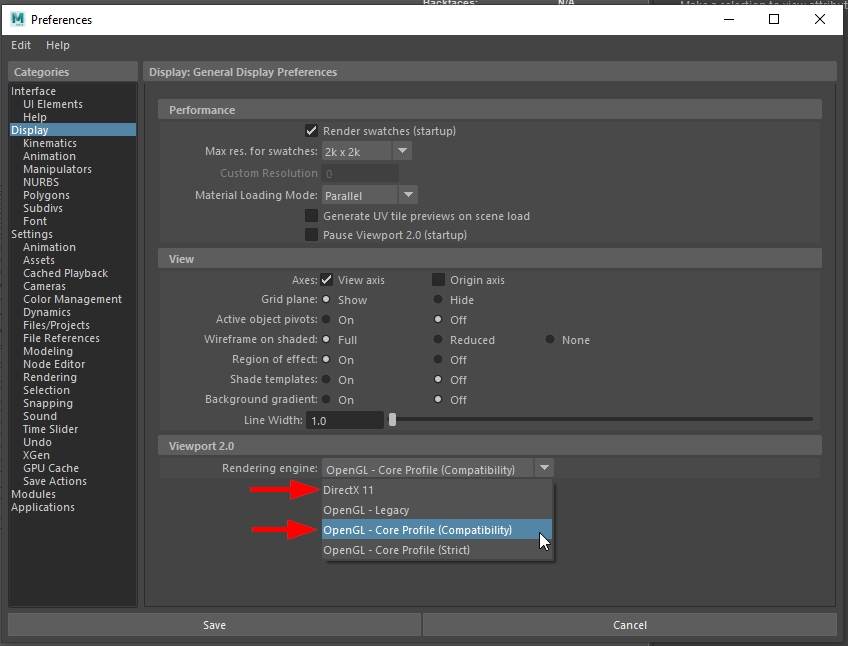Uncheck the View axis option
The image size is (848, 646).
(x=326, y=280)
